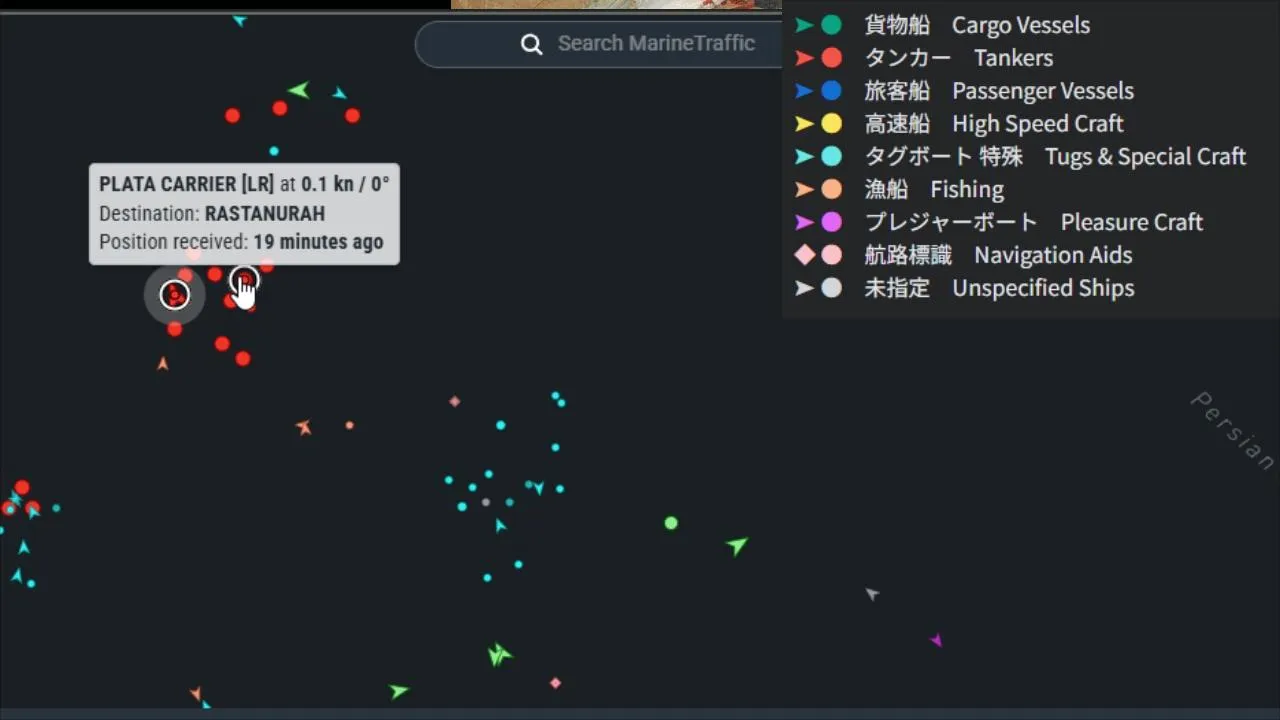Select the grey unspecified ship arrow marker

click(872, 594)
